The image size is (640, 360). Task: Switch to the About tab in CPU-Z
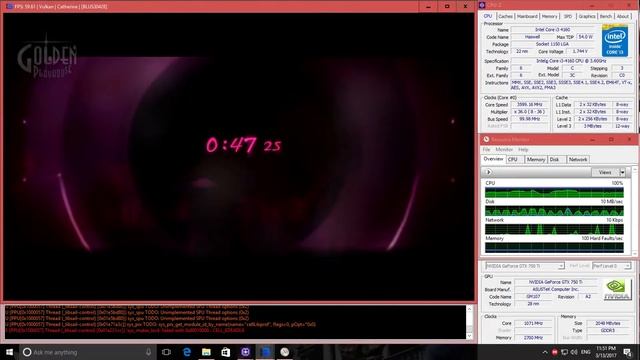[x=622, y=16]
